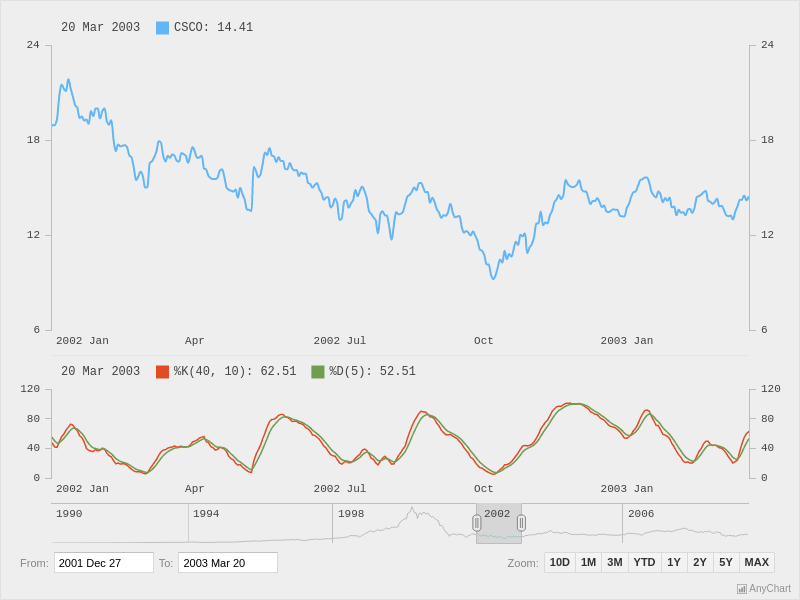
Task: Zoom chart to 1Y
Action: click(674, 562)
